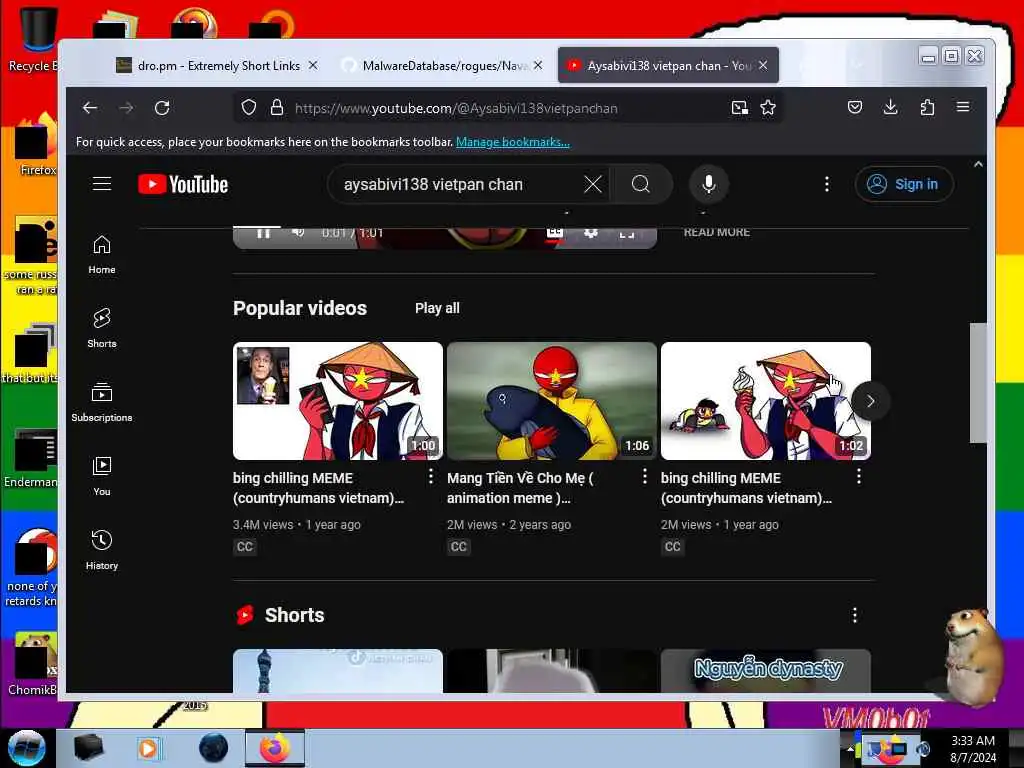Screen dimensions: 1024x768
Task: Run the YouTube search with the magnifier button
Action: click(x=641, y=184)
